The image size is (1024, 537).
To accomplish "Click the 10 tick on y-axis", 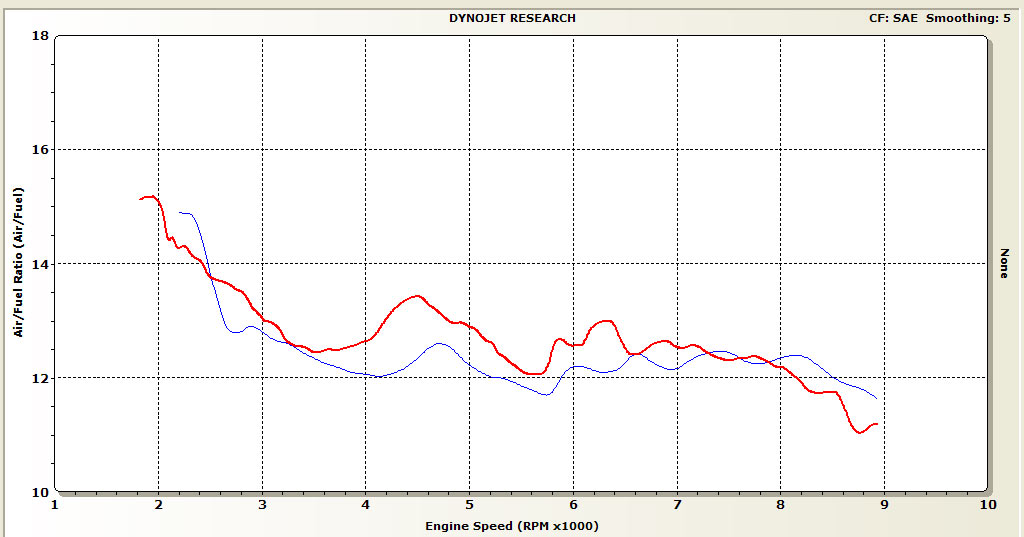I will point(41,492).
